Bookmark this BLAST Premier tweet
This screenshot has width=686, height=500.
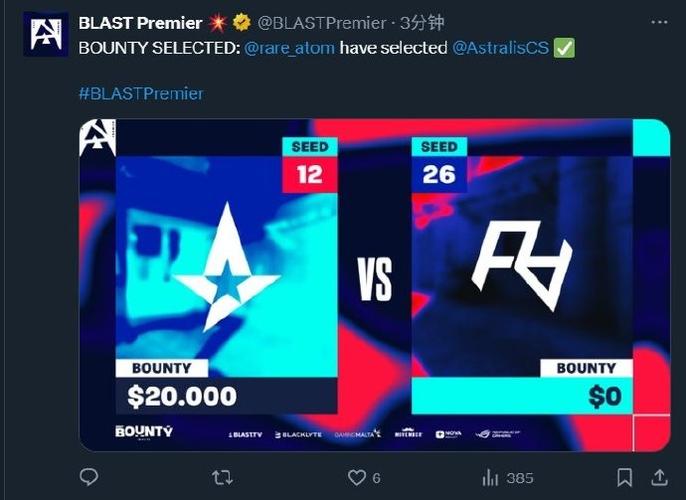tap(624, 477)
